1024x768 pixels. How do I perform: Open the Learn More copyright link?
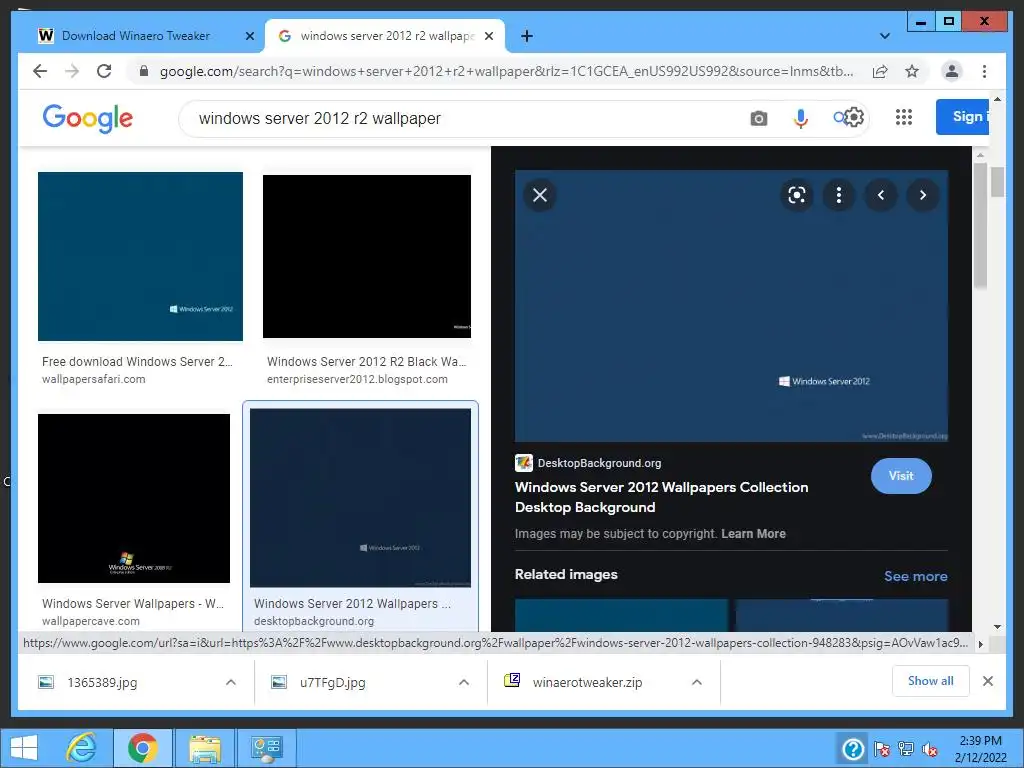click(753, 534)
